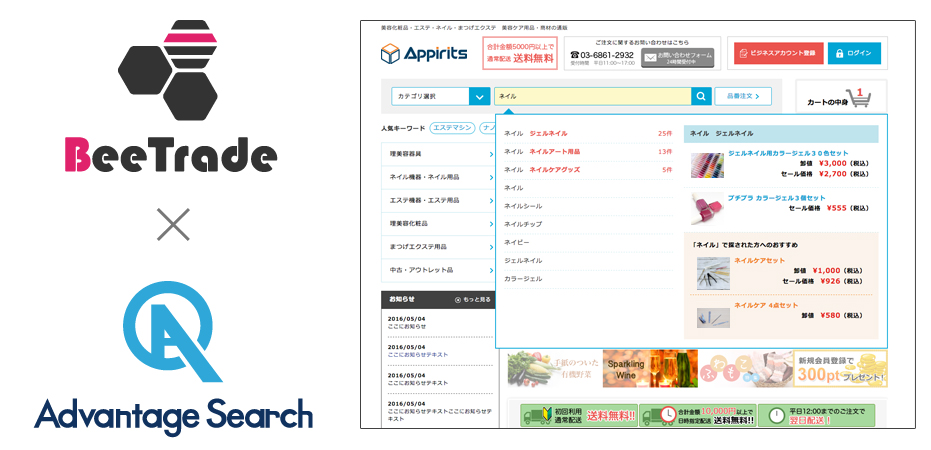Click the colour gel 30-set thumbnail
Viewport: 931px width, 450px height.
(x=707, y=166)
